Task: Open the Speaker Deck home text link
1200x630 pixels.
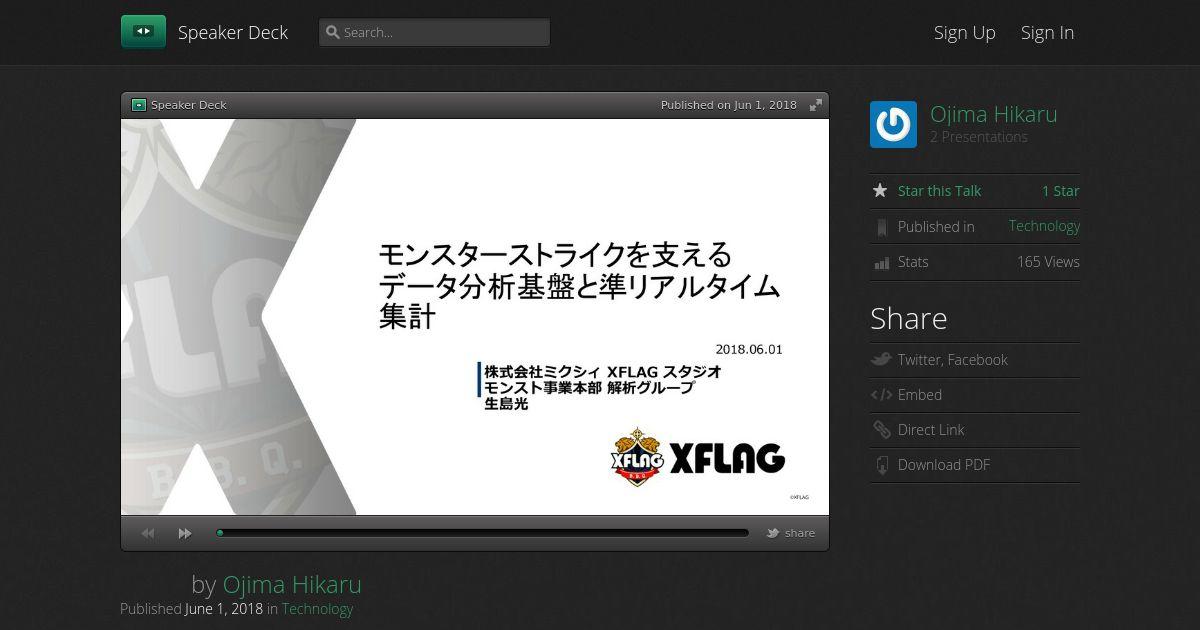Action: point(233,32)
